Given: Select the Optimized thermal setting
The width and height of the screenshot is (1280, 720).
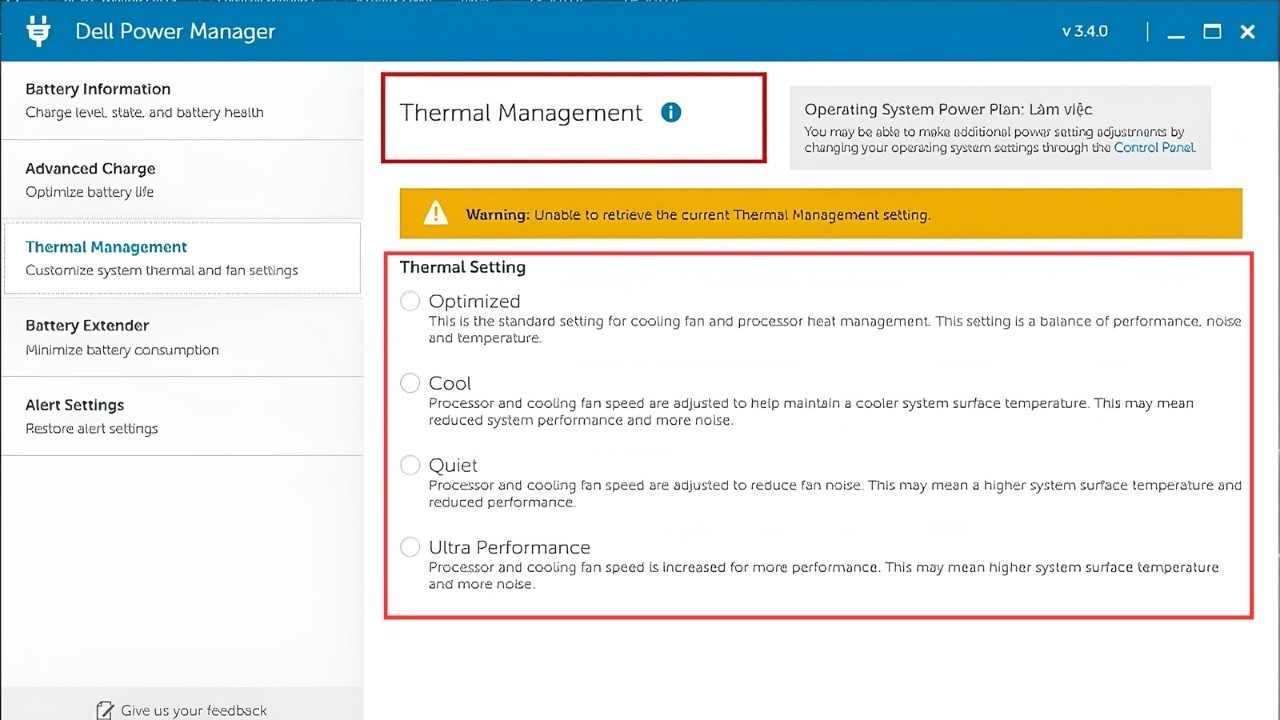Looking at the screenshot, I should (x=410, y=301).
